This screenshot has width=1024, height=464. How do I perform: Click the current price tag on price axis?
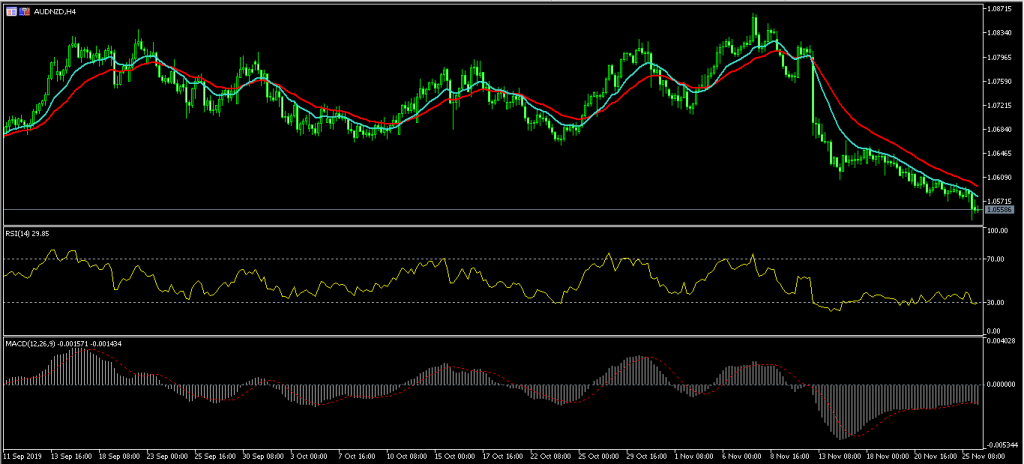click(x=999, y=209)
